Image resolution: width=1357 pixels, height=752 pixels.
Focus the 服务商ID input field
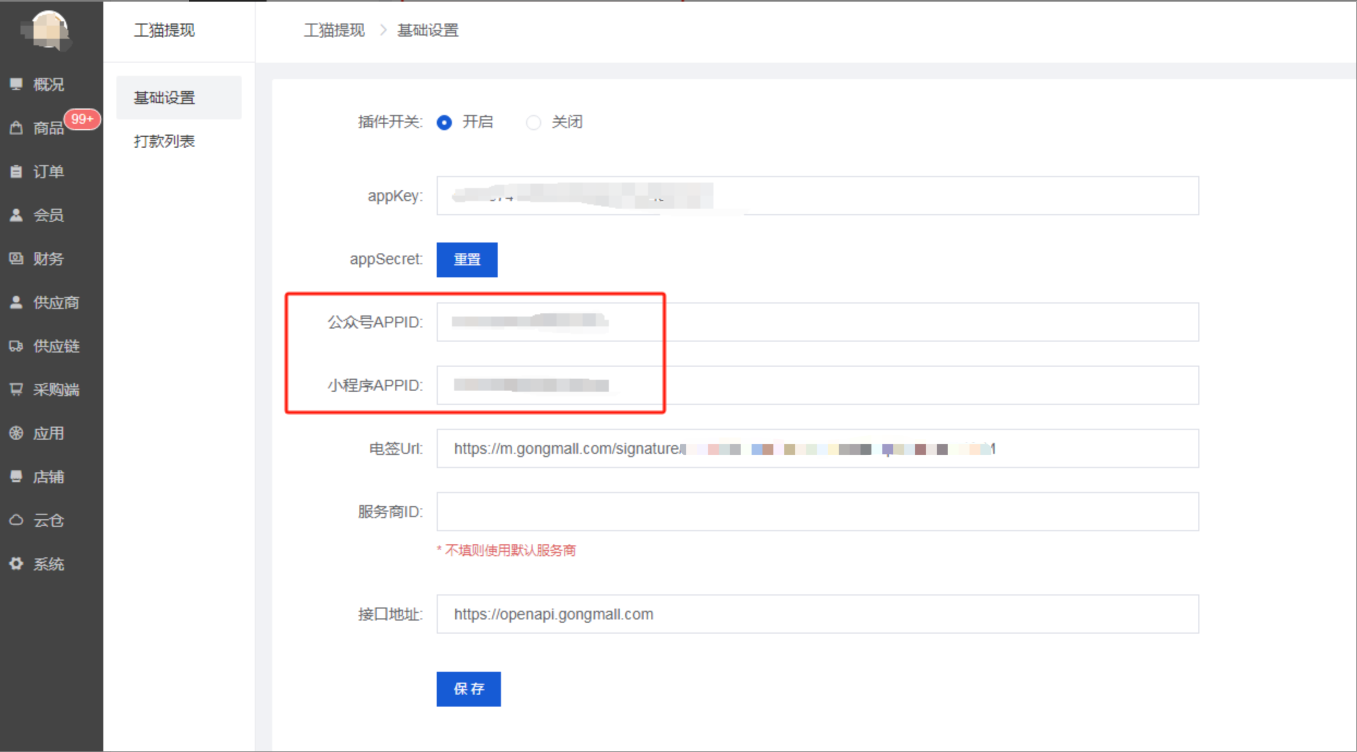817,512
